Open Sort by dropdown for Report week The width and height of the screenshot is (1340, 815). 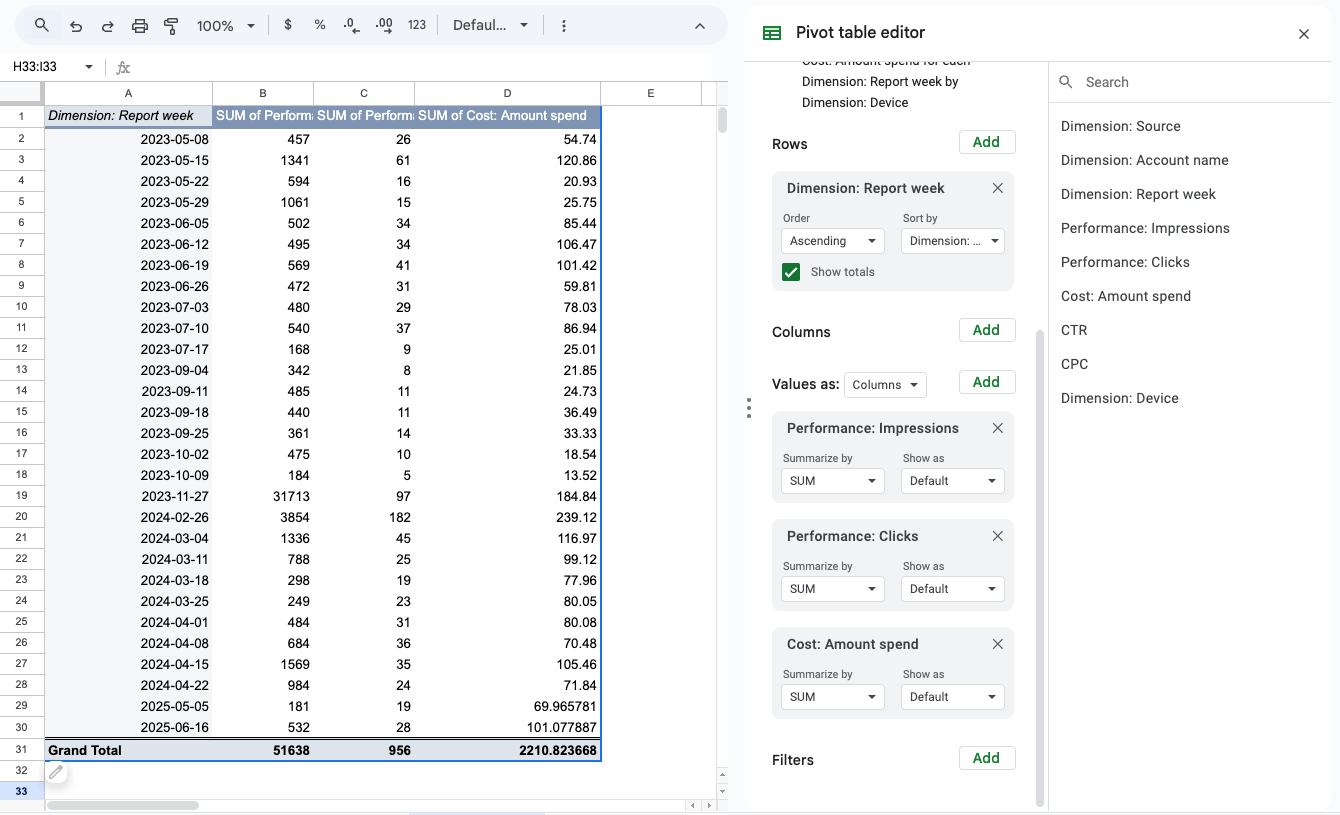(x=952, y=240)
